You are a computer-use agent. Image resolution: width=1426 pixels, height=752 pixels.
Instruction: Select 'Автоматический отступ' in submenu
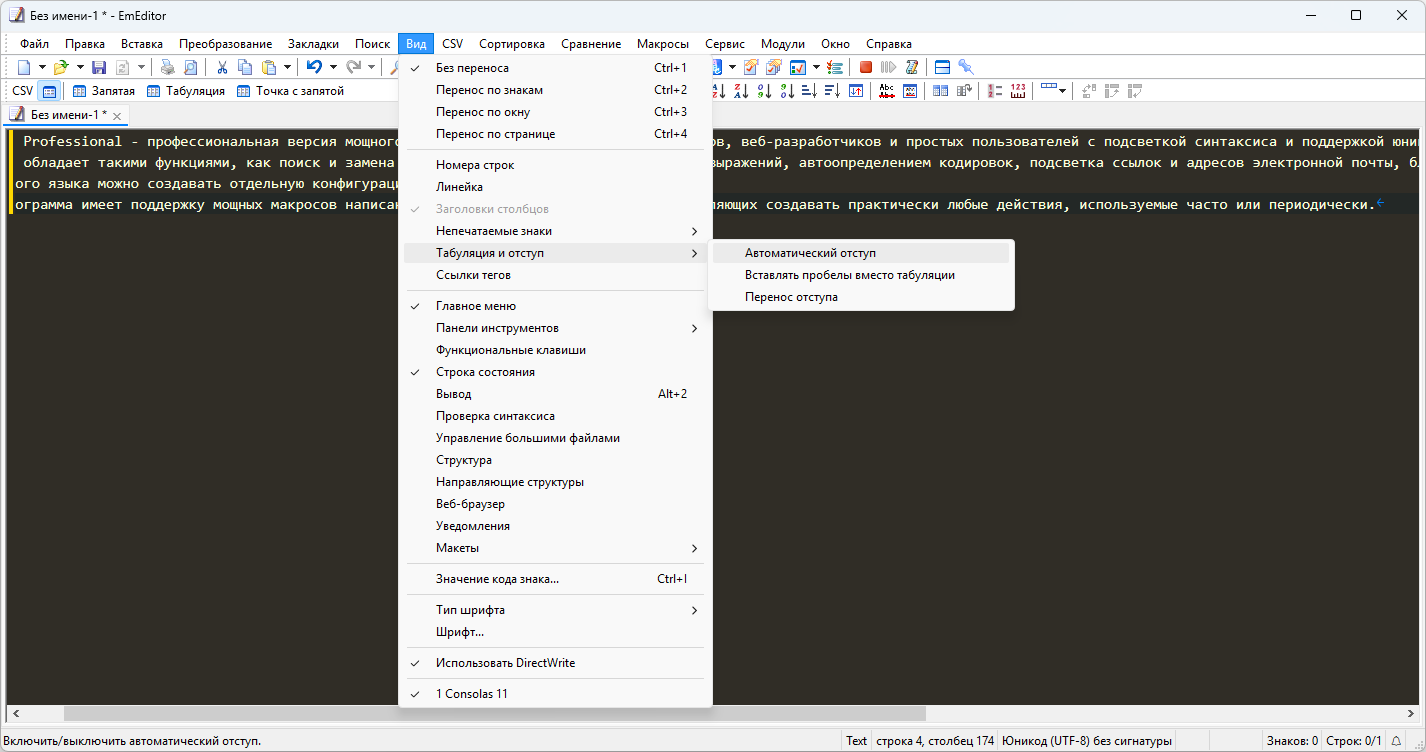(x=810, y=254)
